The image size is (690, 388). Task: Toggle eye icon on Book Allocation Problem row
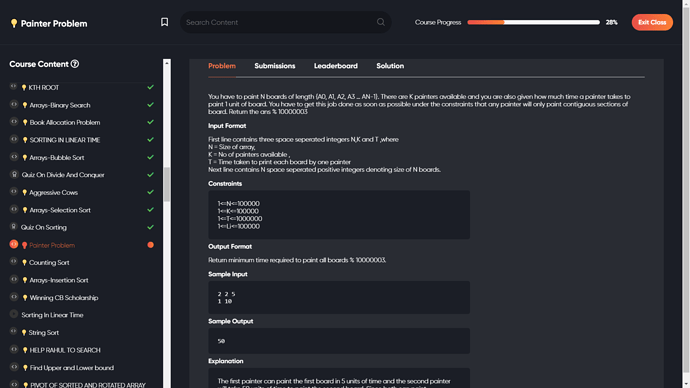click(x=14, y=121)
